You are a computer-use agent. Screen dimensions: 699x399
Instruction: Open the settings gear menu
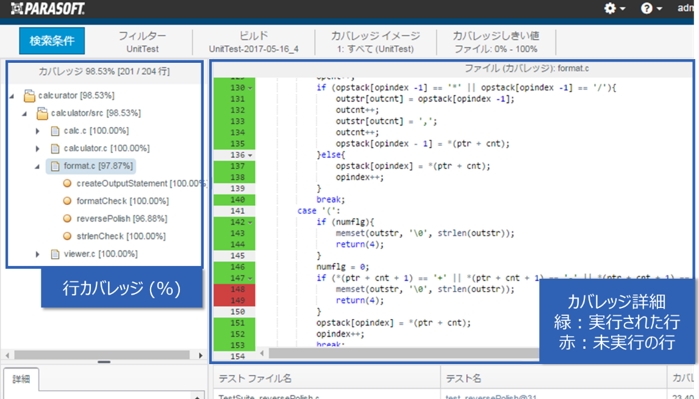point(614,8)
